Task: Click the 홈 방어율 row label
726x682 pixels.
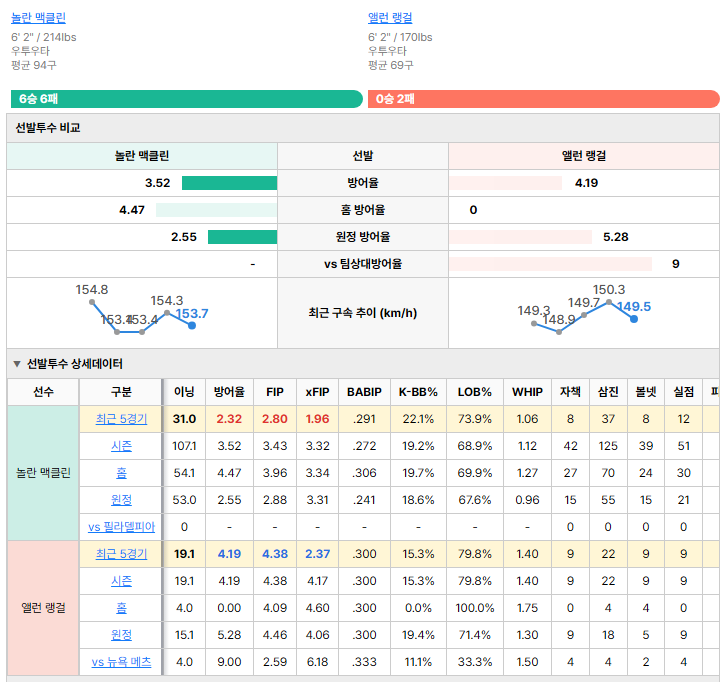Action: click(363, 210)
